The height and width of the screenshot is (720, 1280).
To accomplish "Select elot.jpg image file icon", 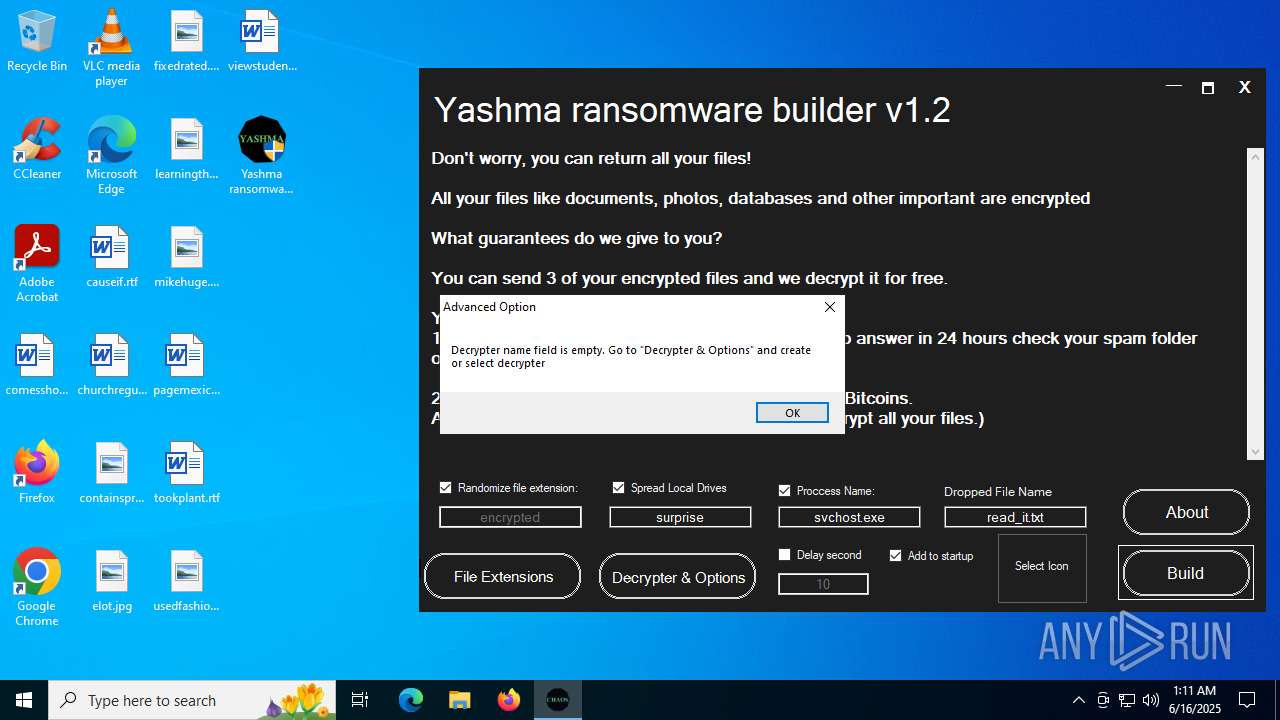I will pyautogui.click(x=111, y=581).
